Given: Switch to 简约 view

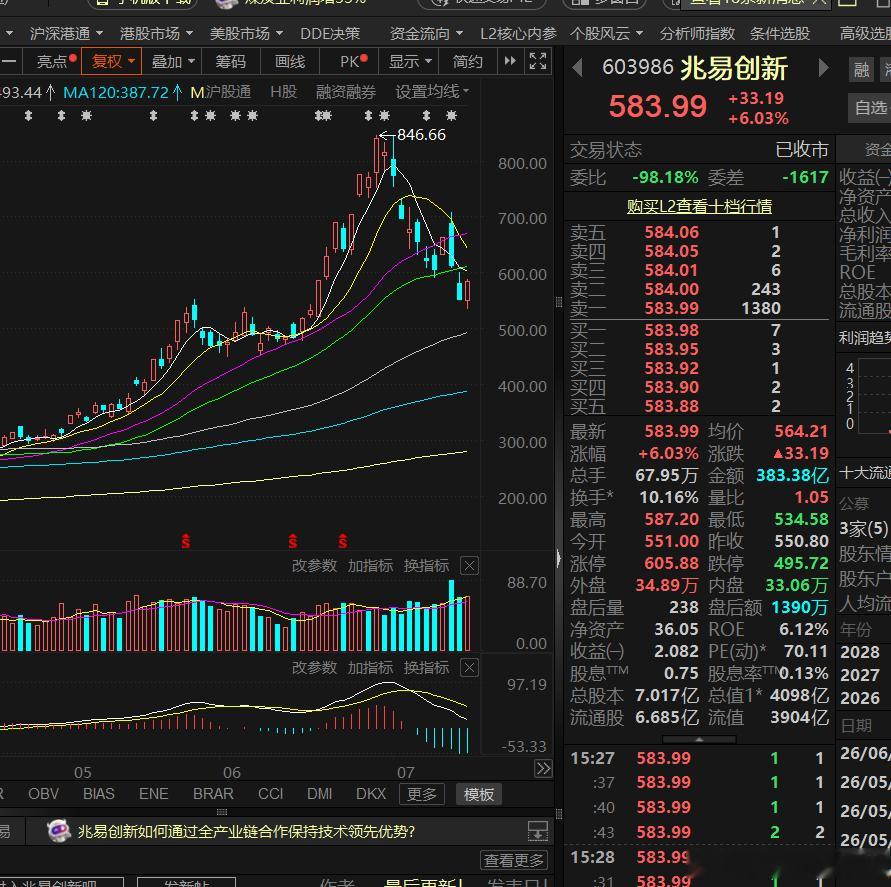Looking at the screenshot, I should point(468,61).
